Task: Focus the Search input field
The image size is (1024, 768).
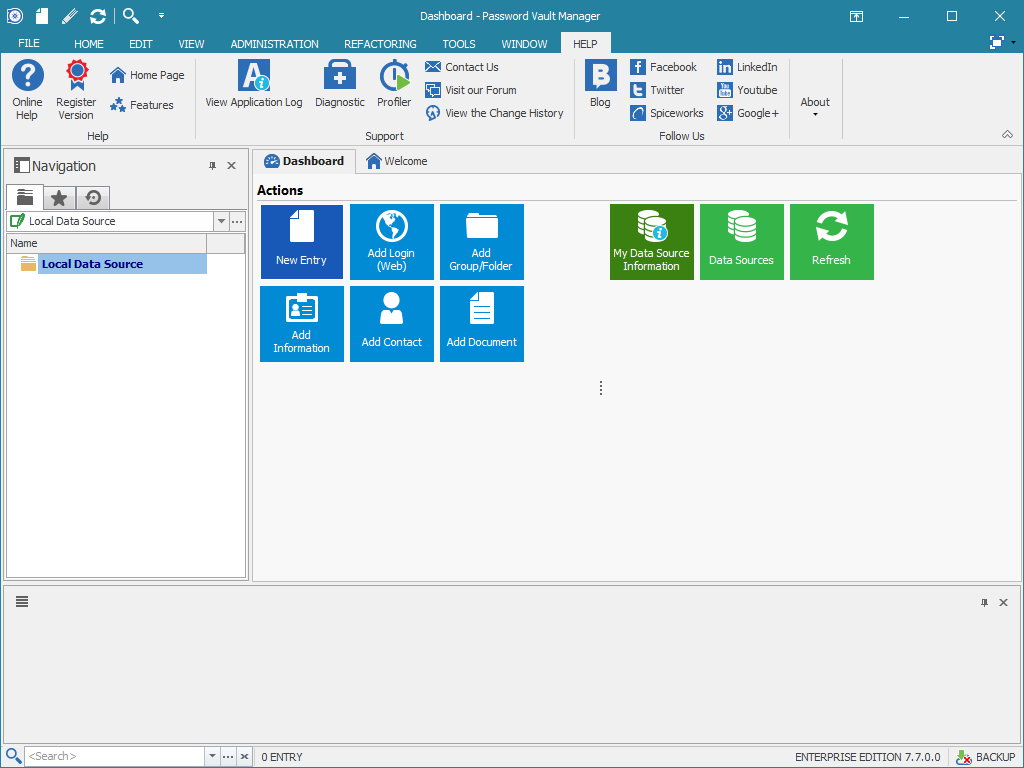Action: 115,756
